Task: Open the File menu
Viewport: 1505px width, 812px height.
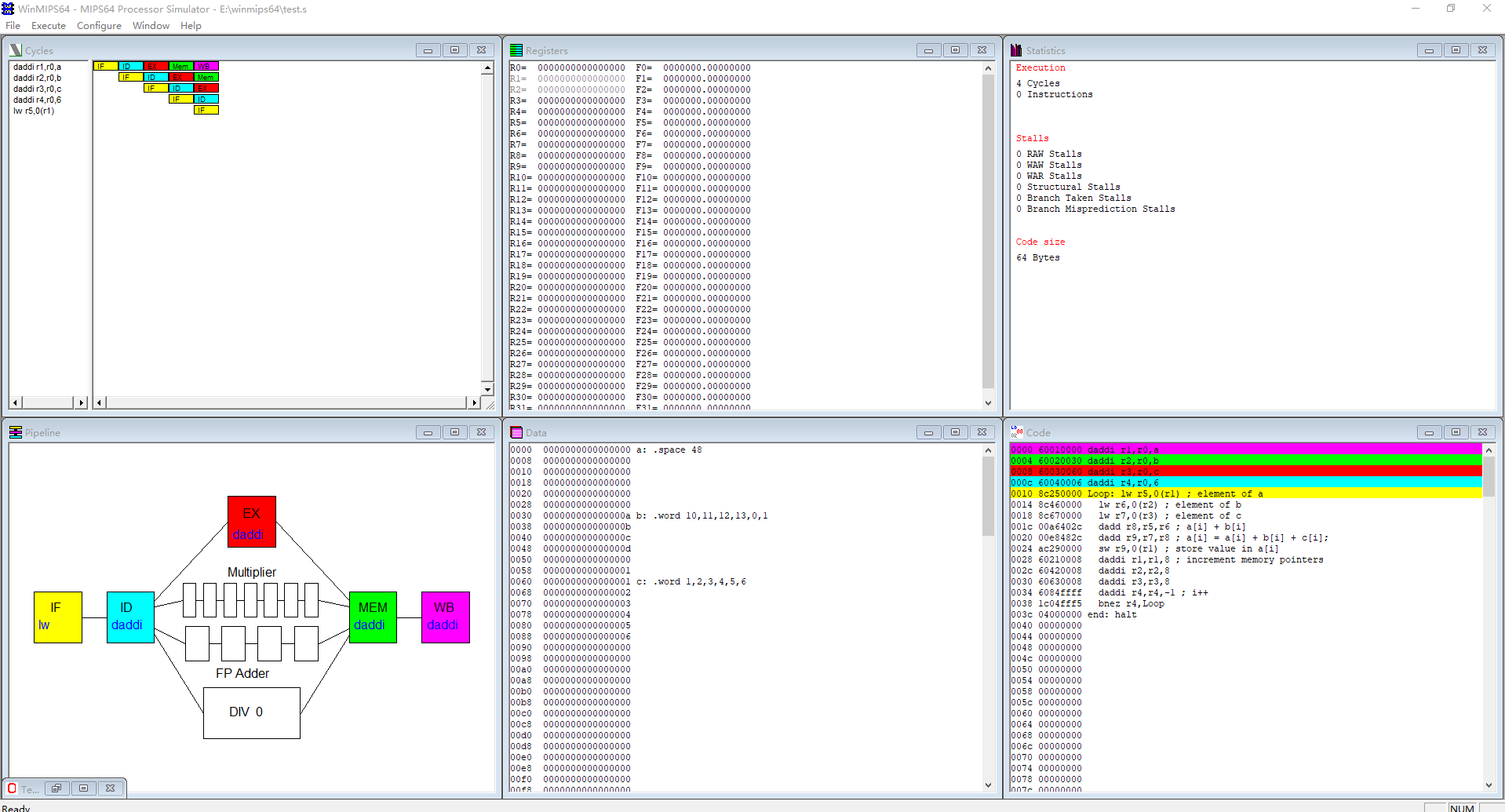Action: coord(13,25)
